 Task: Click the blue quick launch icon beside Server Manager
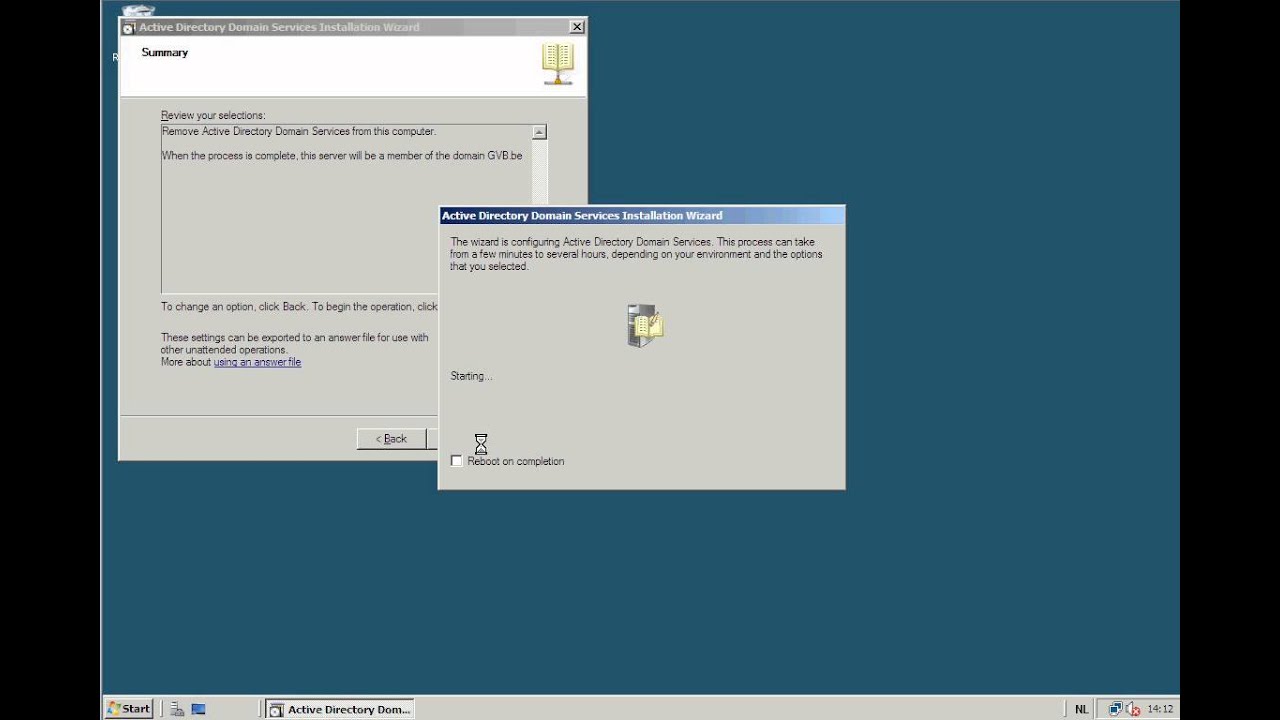point(198,709)
